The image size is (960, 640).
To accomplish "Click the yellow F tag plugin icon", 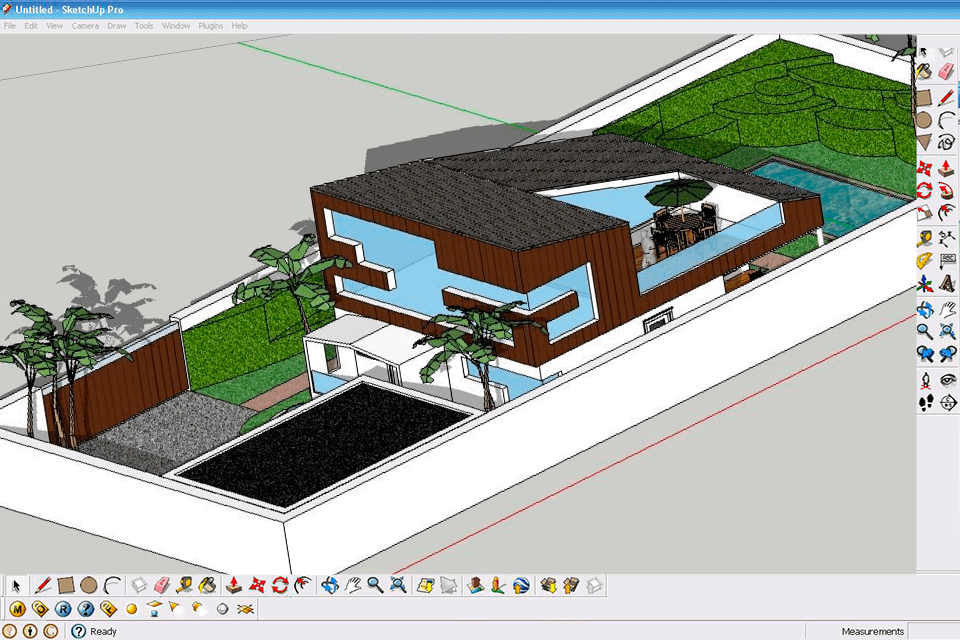I will [108, 609].
